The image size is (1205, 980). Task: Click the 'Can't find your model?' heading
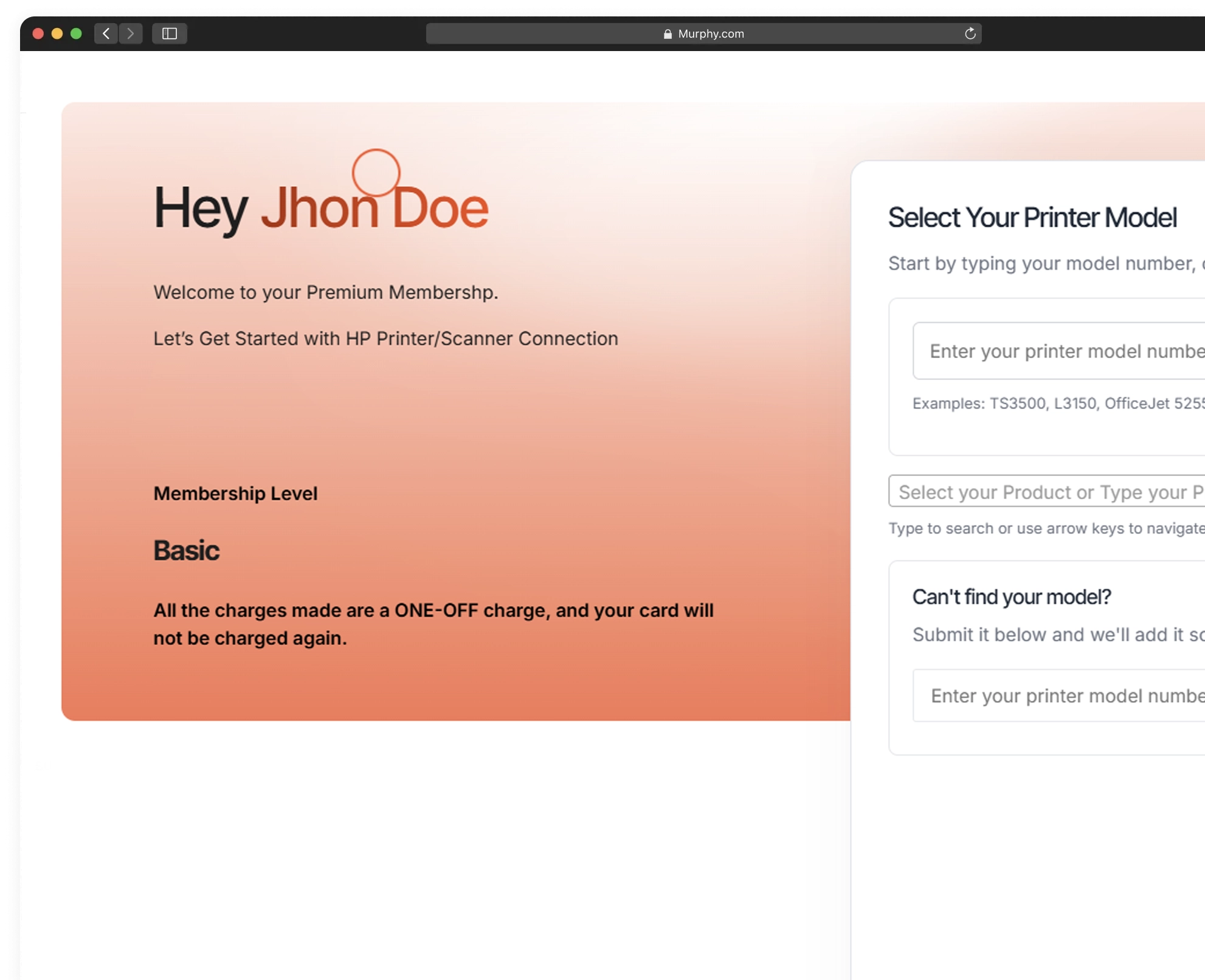click(x=1011, y=597)
